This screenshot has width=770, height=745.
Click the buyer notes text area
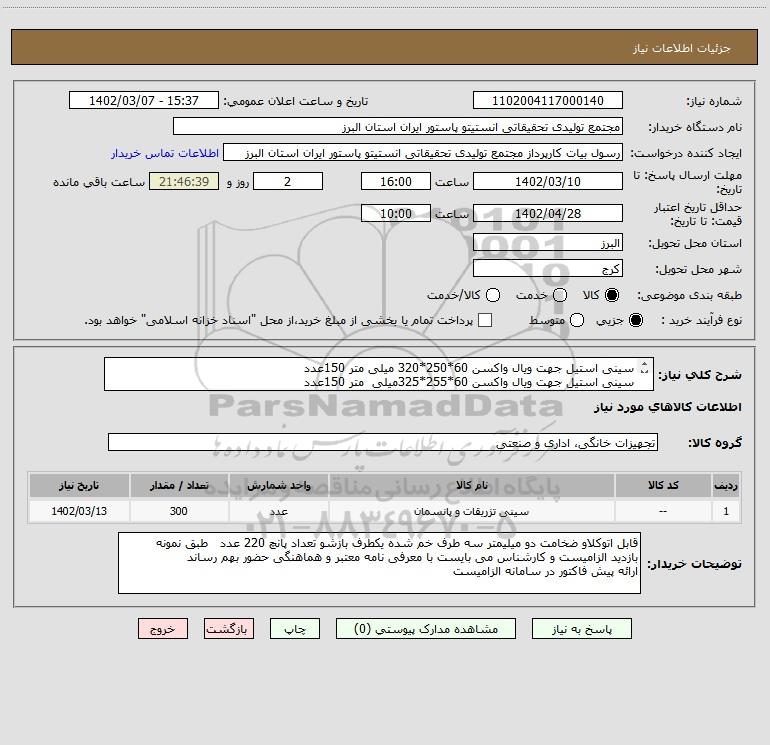click(x=379, y=563)
